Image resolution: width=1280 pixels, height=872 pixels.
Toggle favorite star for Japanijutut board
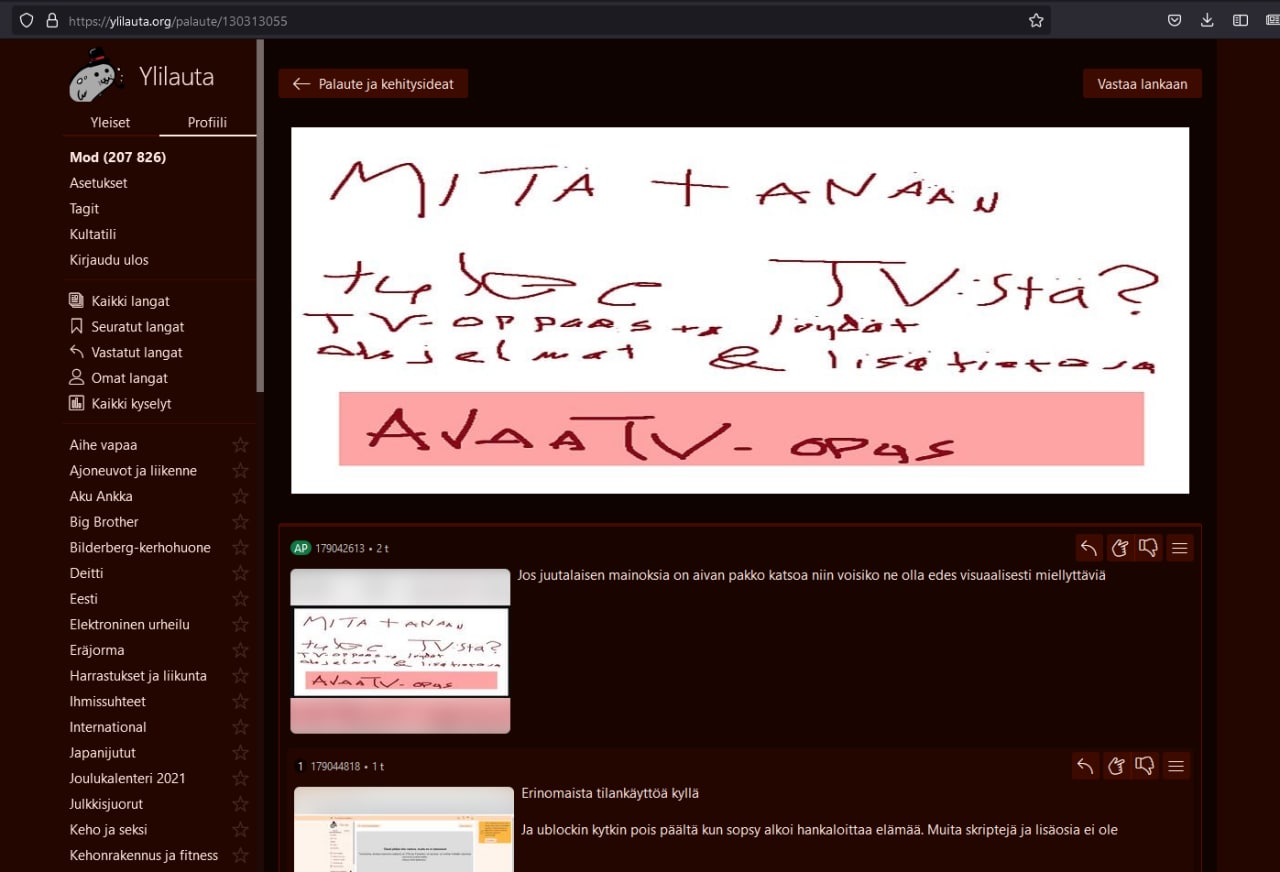(240, 753)
